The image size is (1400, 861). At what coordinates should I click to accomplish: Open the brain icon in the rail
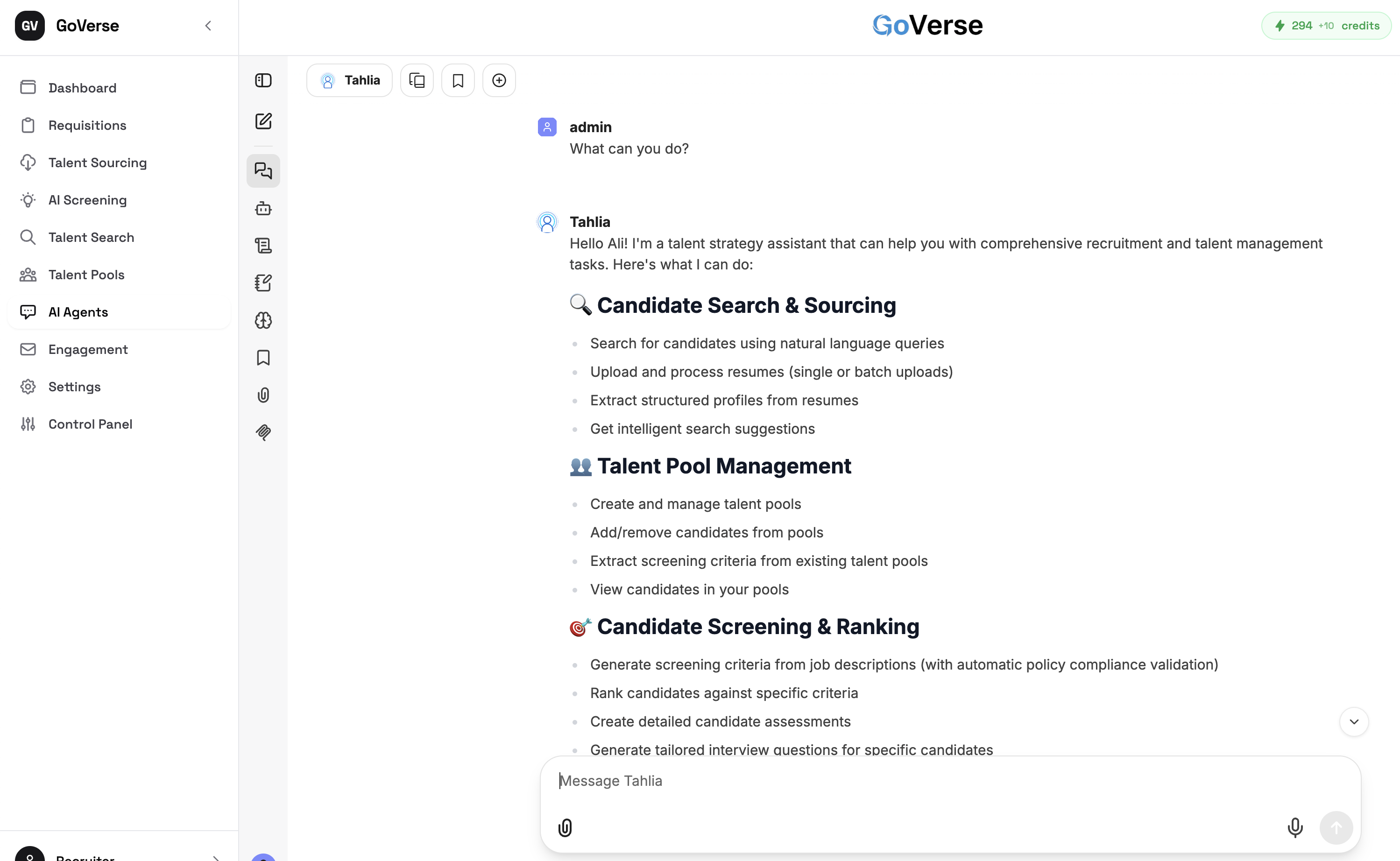click(263, 320)
